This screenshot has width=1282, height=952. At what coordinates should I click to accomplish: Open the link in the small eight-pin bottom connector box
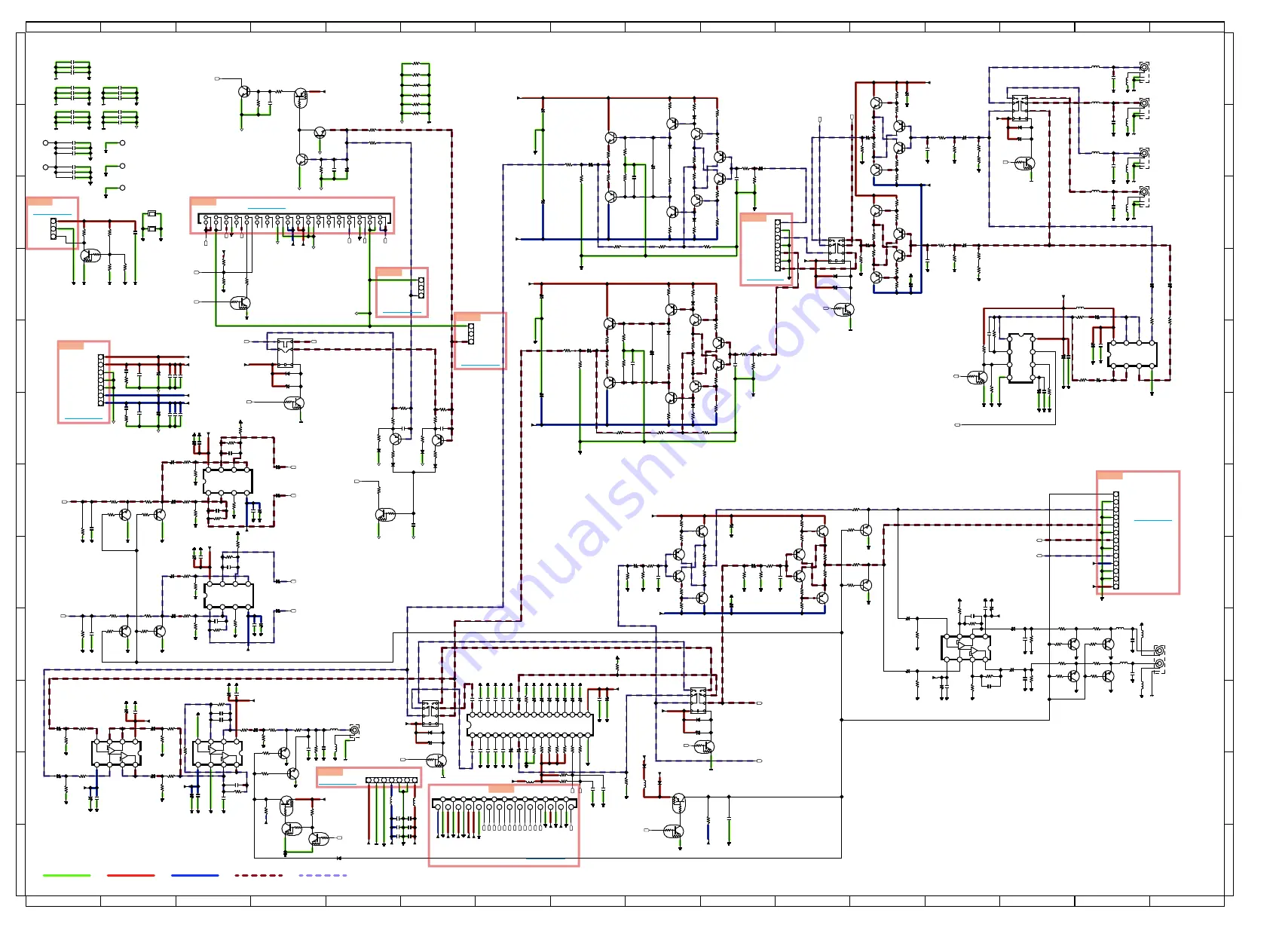337,785
